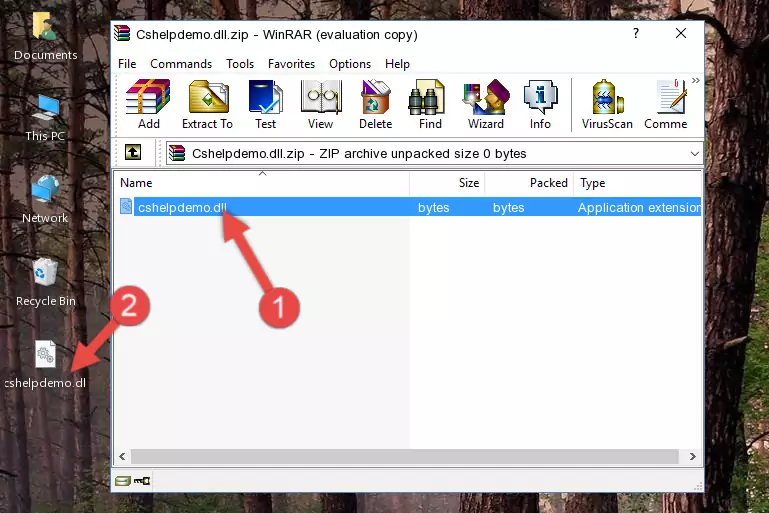Select the Network desktop icon
Screen dimensions: 769x513
[x=45, y=199]
